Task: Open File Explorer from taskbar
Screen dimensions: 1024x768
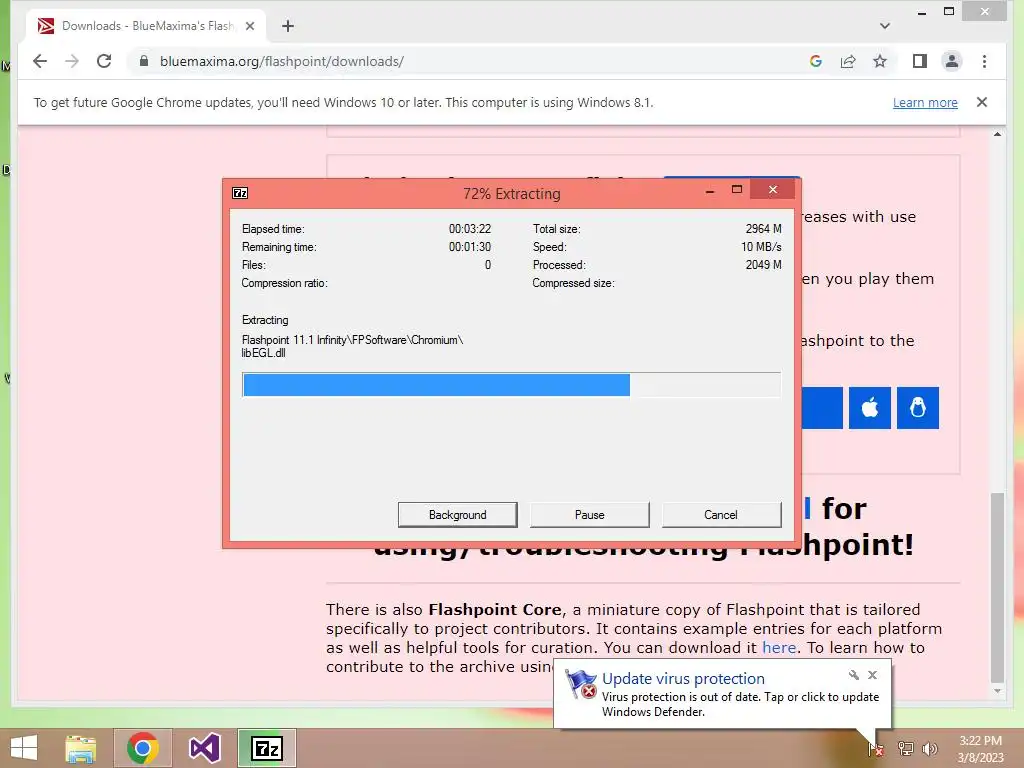Action: pos(81,748)
